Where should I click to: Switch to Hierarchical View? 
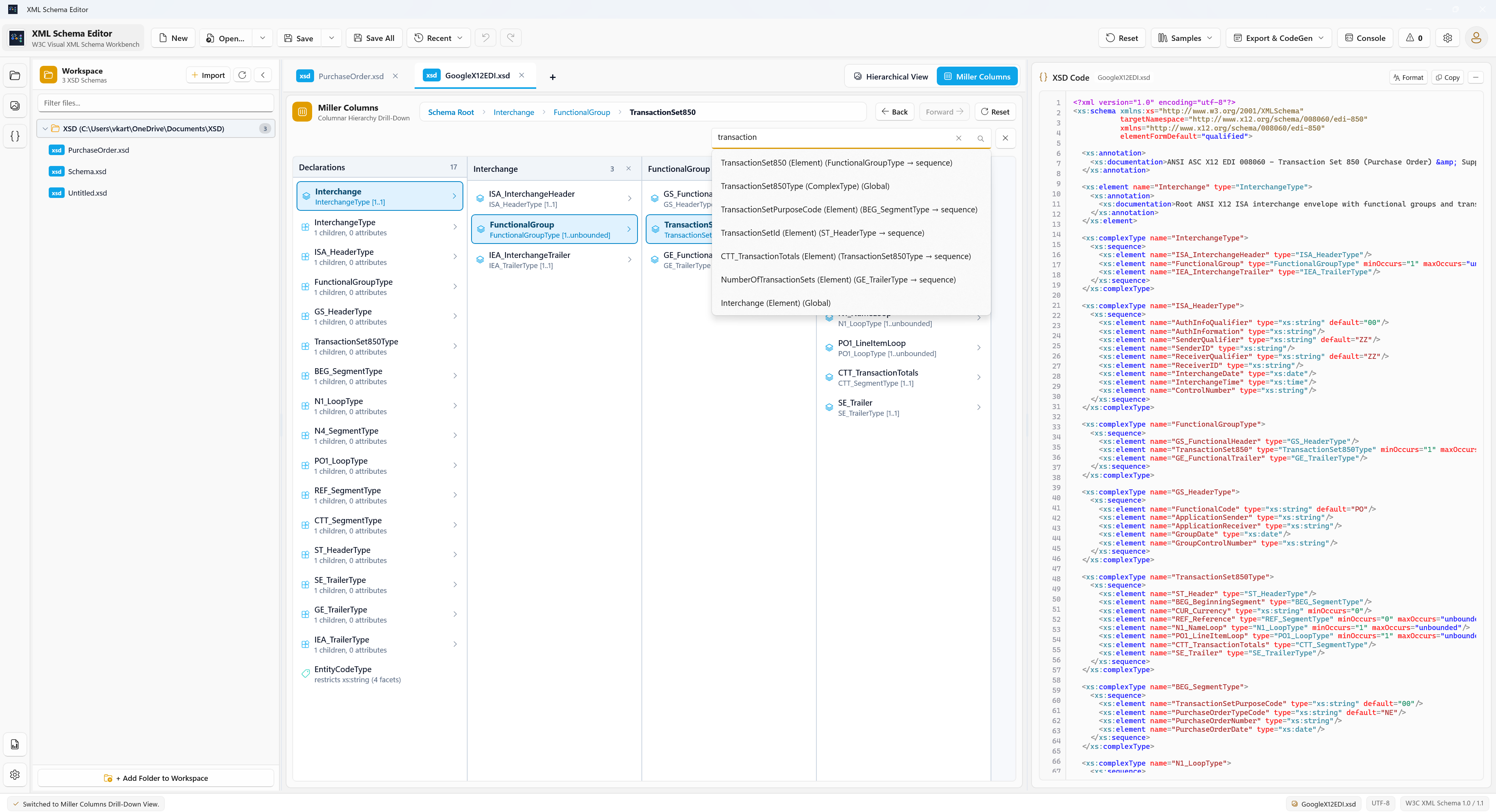point(891,77)
